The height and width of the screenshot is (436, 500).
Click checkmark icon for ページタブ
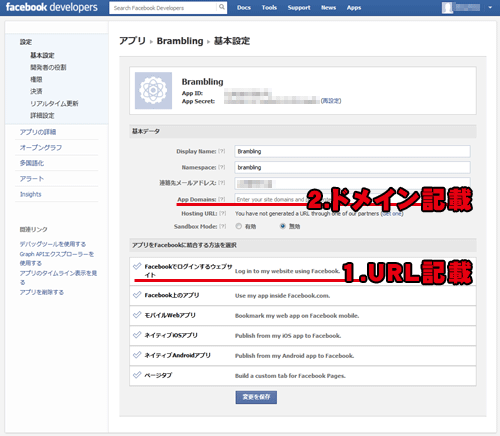137,375
